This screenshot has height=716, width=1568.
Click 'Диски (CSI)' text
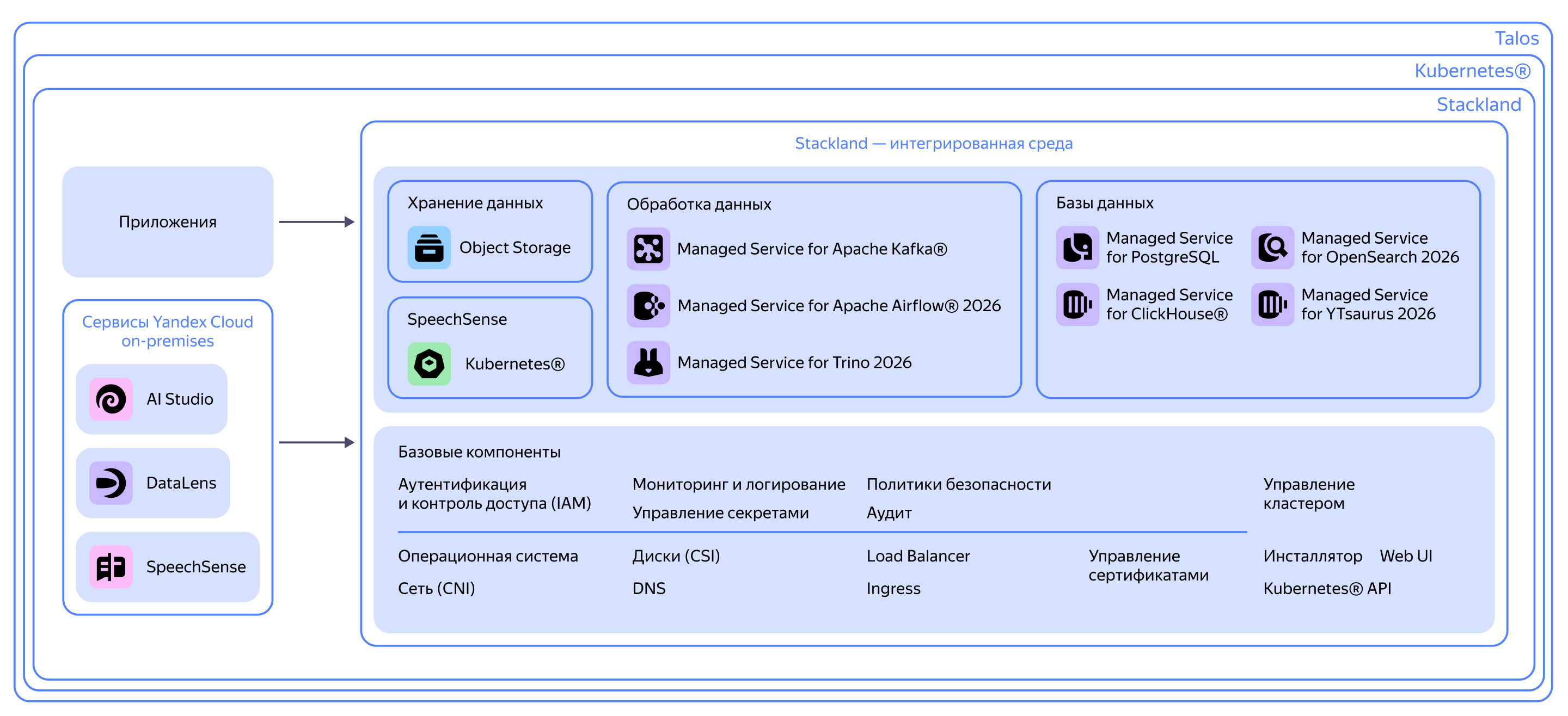676,556
